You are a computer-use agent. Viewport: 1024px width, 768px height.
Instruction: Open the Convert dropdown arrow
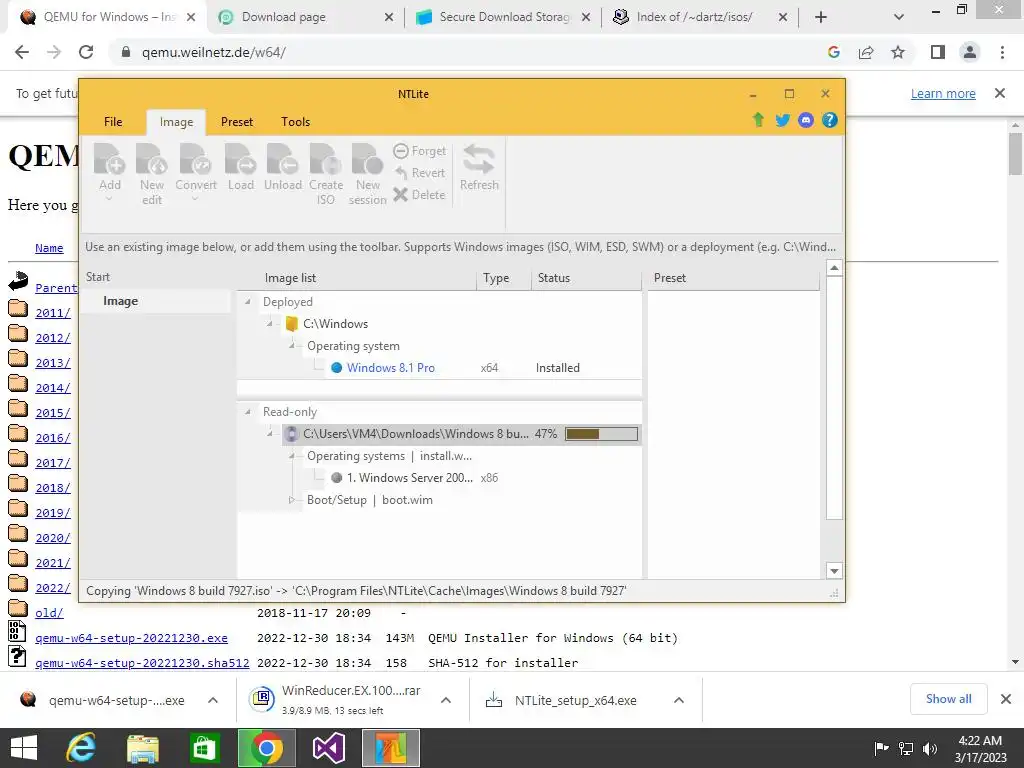point(195,199)
